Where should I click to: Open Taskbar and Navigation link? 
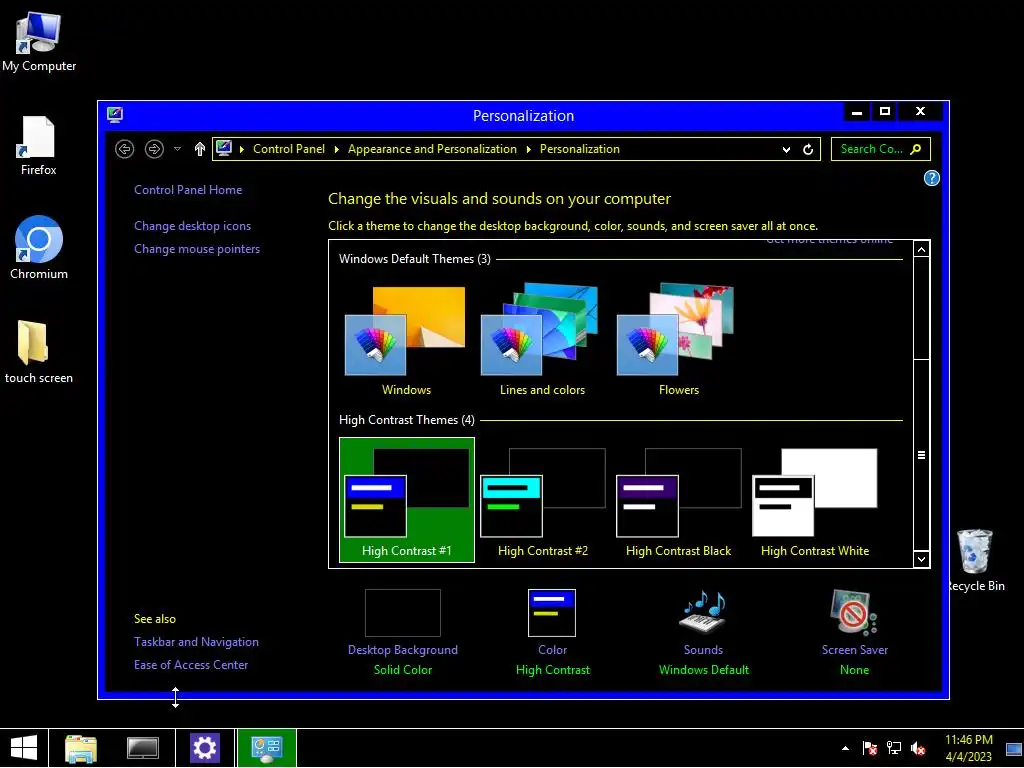pyautogui.click(x=196, y=642)
